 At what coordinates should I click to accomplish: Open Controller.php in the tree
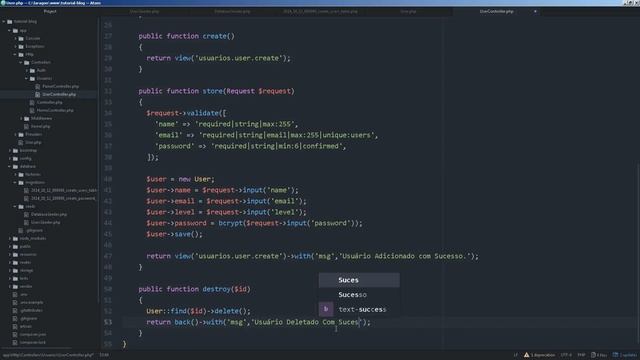coord(49,102)
